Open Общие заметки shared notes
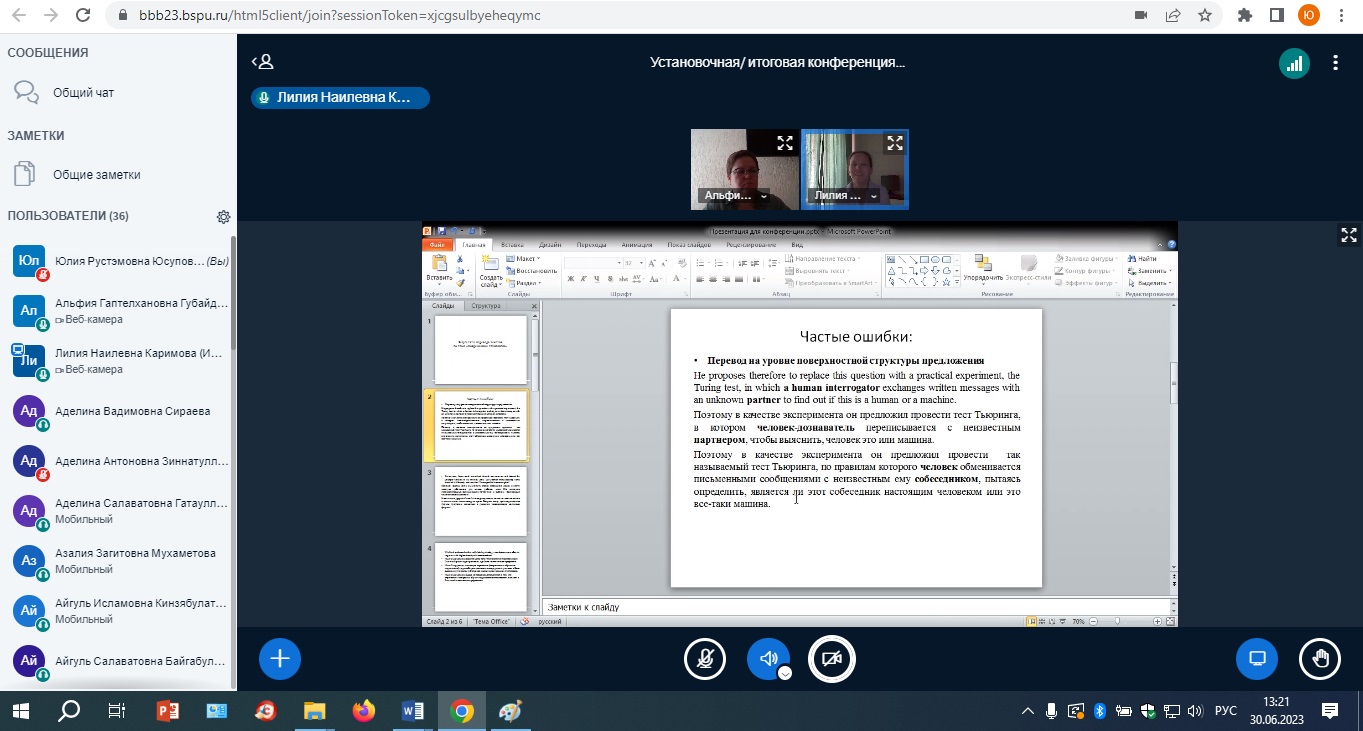This screenshot has height=731, width=1363. point(96,175)
